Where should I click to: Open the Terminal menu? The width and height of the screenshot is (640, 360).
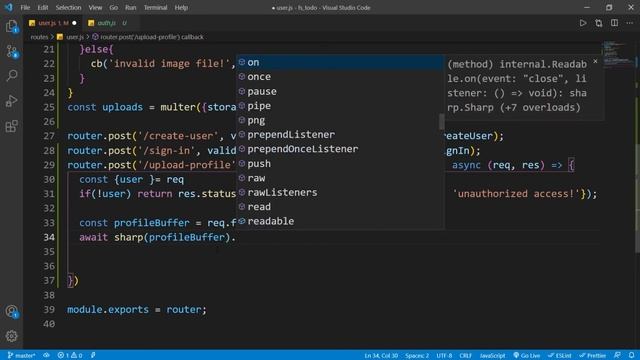click(155, 7)
